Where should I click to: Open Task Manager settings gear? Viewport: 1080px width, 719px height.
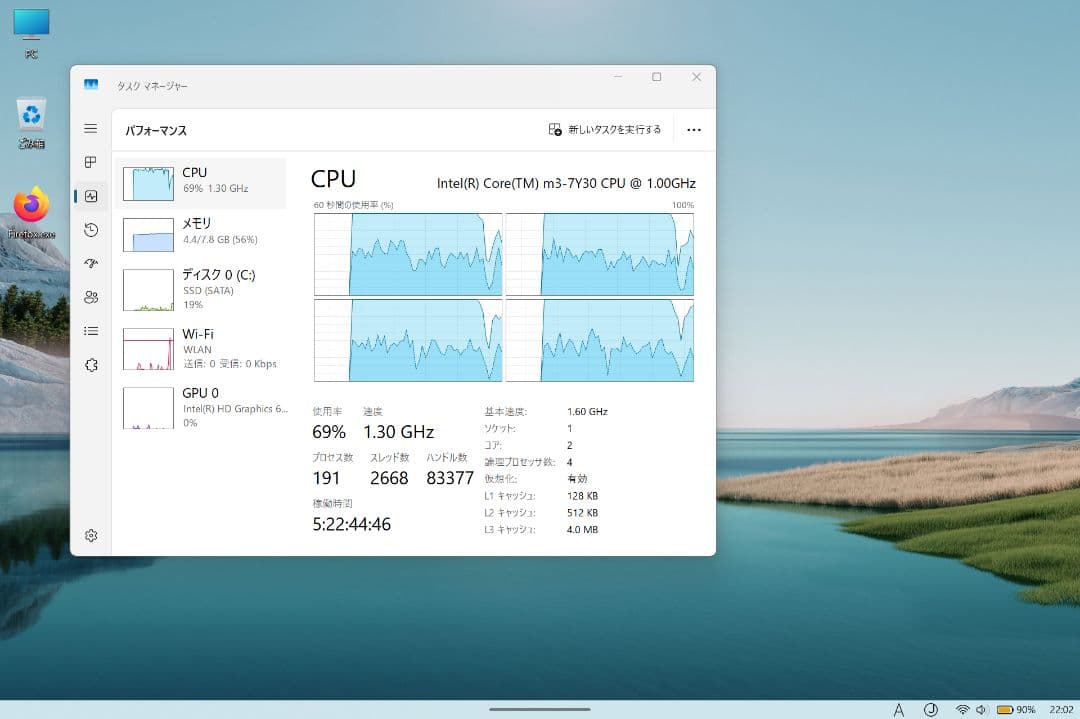coord(91,535)
